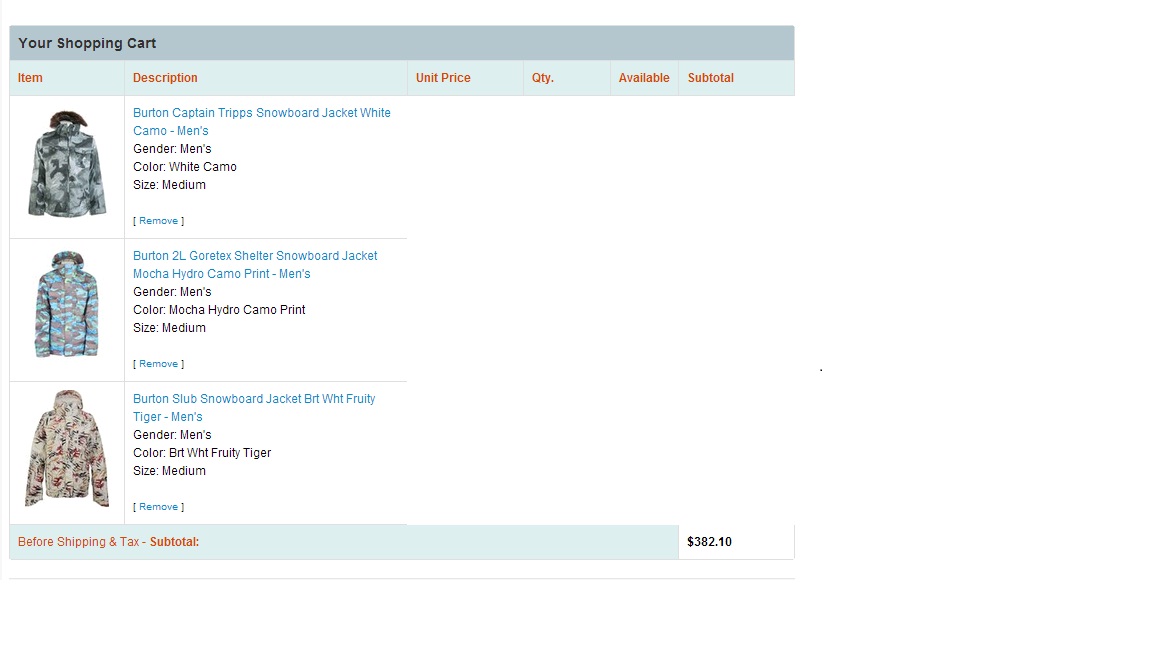The height and width of the screenshot is (648, 1152).
Task: Click the Color: Brt Wht Fruity Tiger text
Action: (202, 453)
